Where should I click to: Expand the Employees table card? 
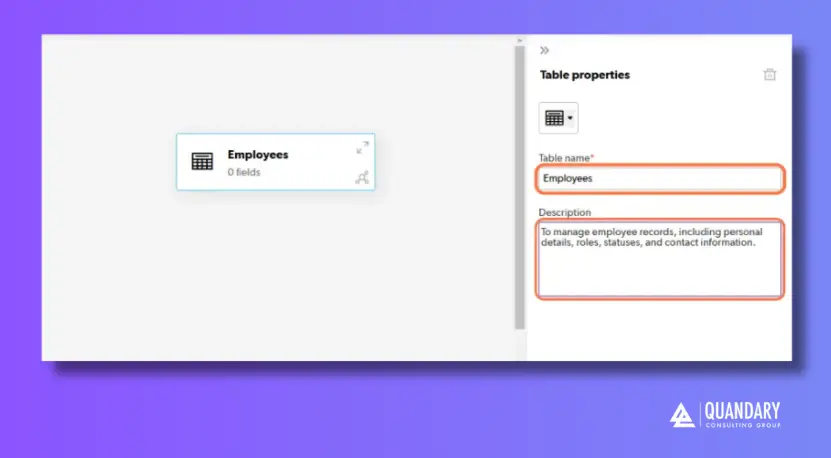363,147
